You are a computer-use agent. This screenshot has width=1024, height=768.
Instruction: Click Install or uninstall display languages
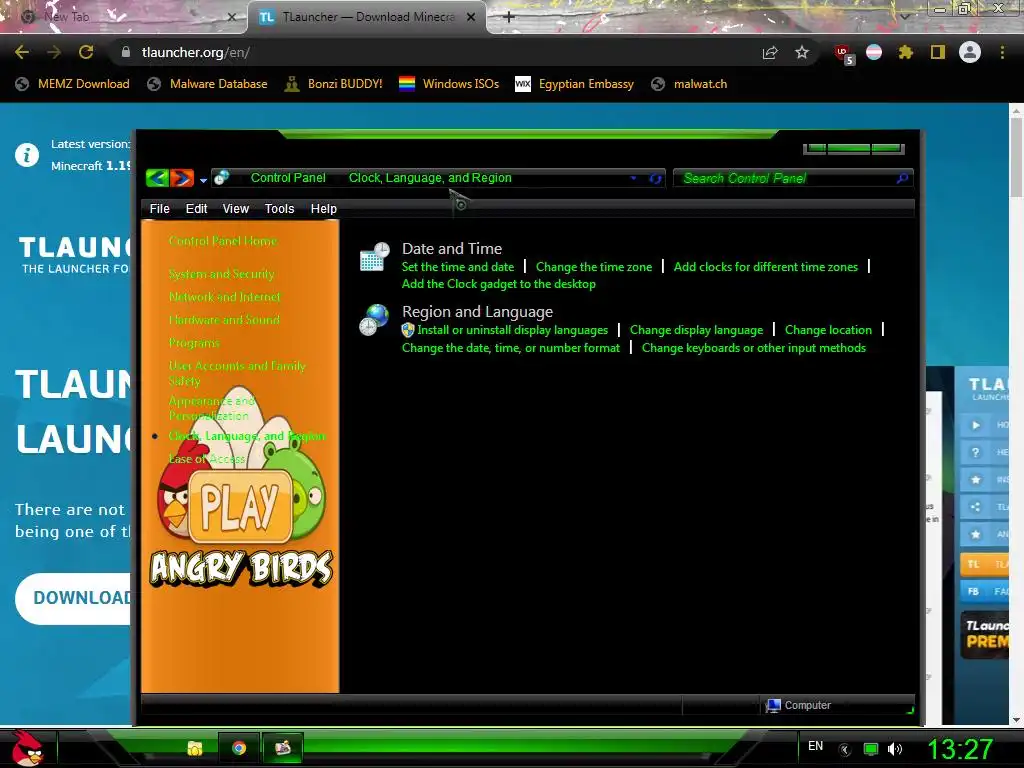tap(513, 330)
